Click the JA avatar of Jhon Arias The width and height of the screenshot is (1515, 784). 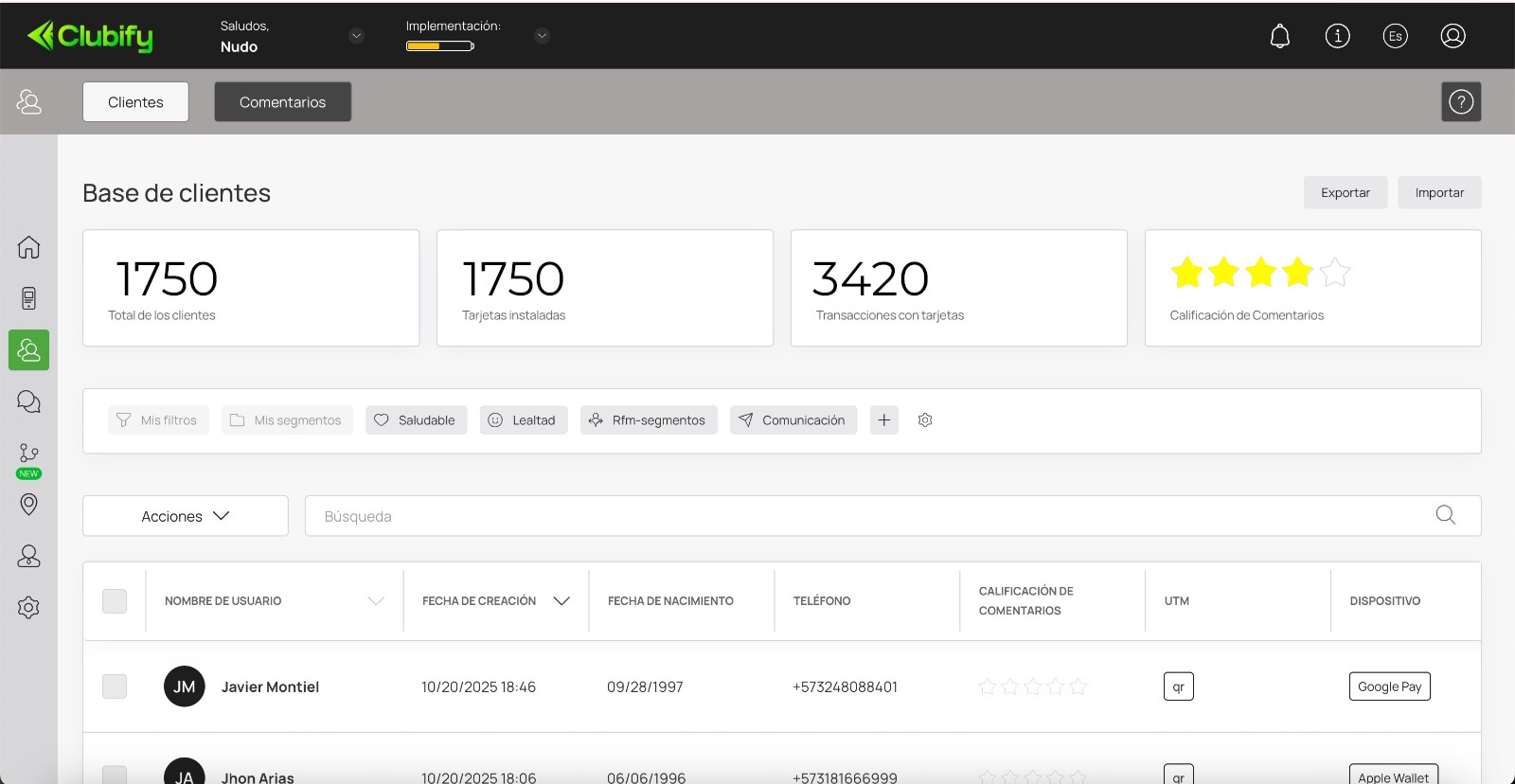[185, 772]
